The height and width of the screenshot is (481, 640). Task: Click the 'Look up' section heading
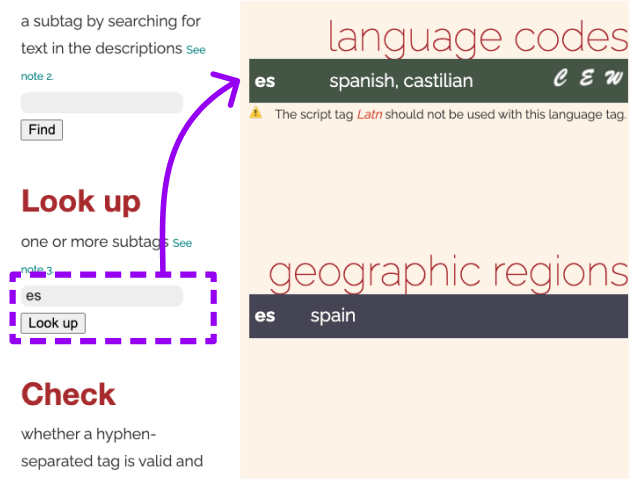pos(81,201)
